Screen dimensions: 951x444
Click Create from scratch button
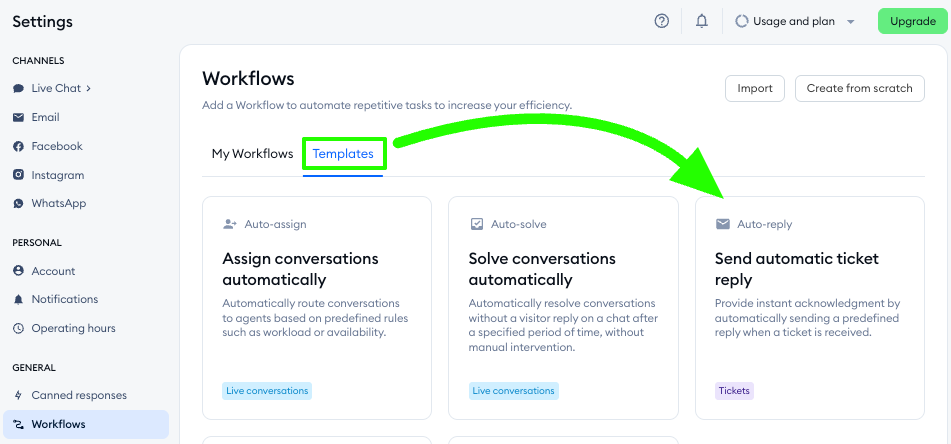coord(859,88)
